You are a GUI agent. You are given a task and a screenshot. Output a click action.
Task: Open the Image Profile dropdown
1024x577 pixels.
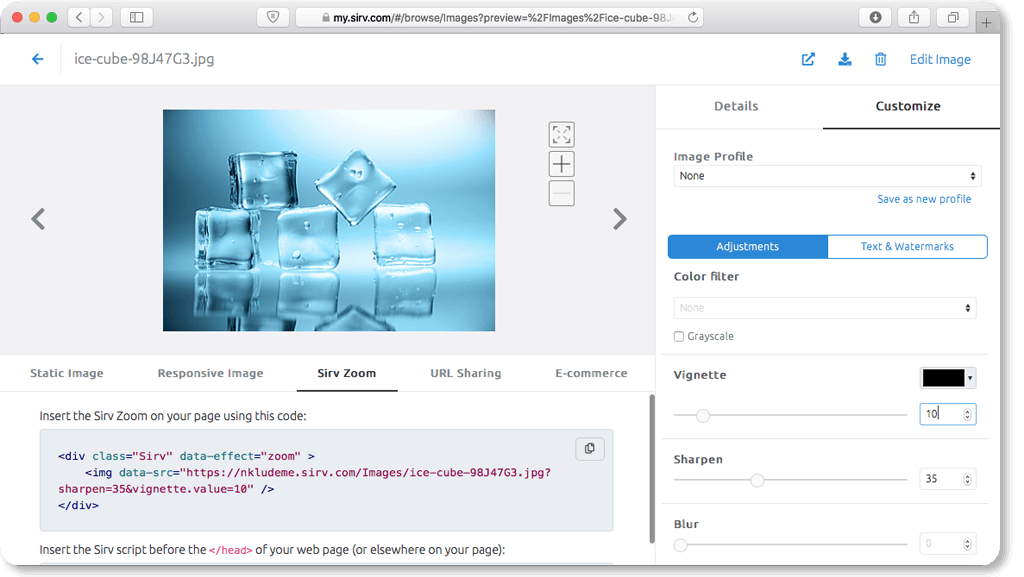click(827, 175)
